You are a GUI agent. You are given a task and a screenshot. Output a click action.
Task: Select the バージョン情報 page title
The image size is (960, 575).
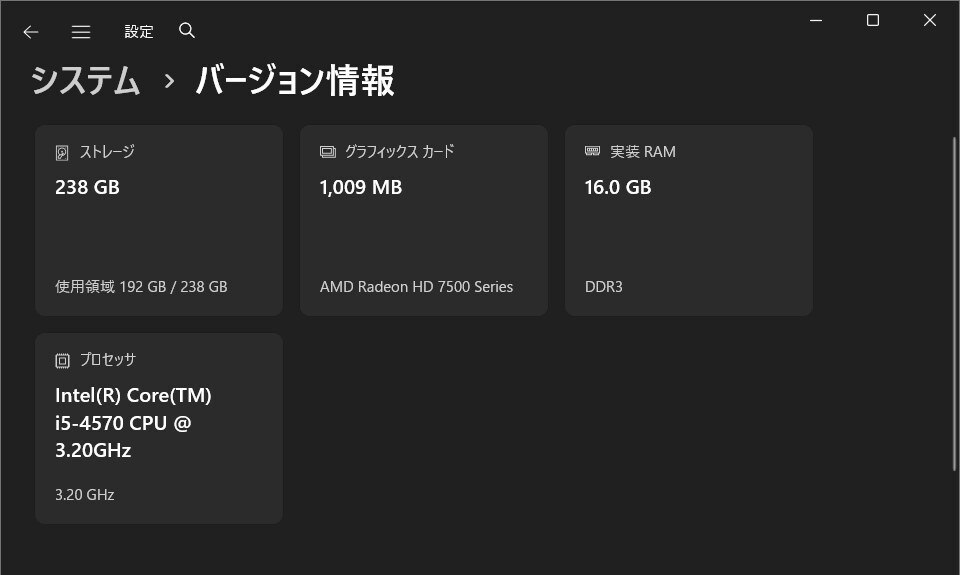point(294,80)
